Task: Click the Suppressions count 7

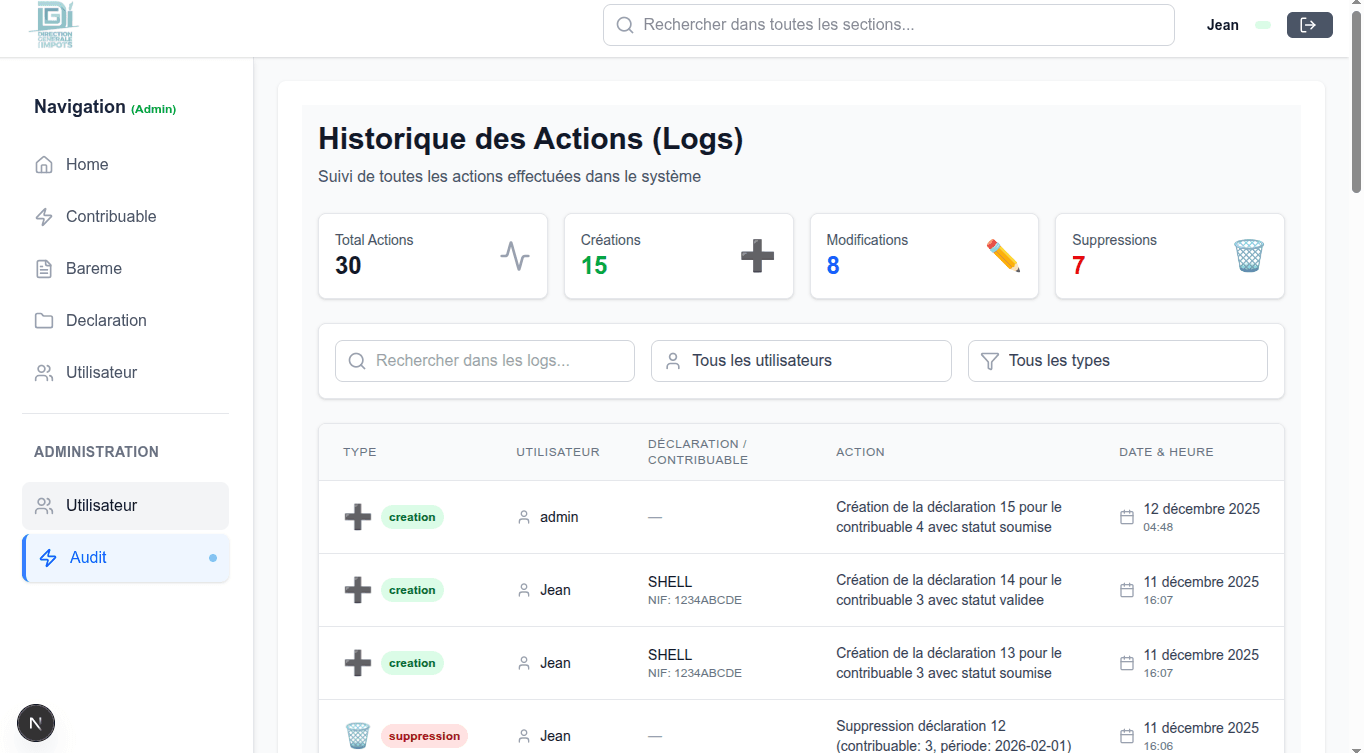Action: [1079, 266]
